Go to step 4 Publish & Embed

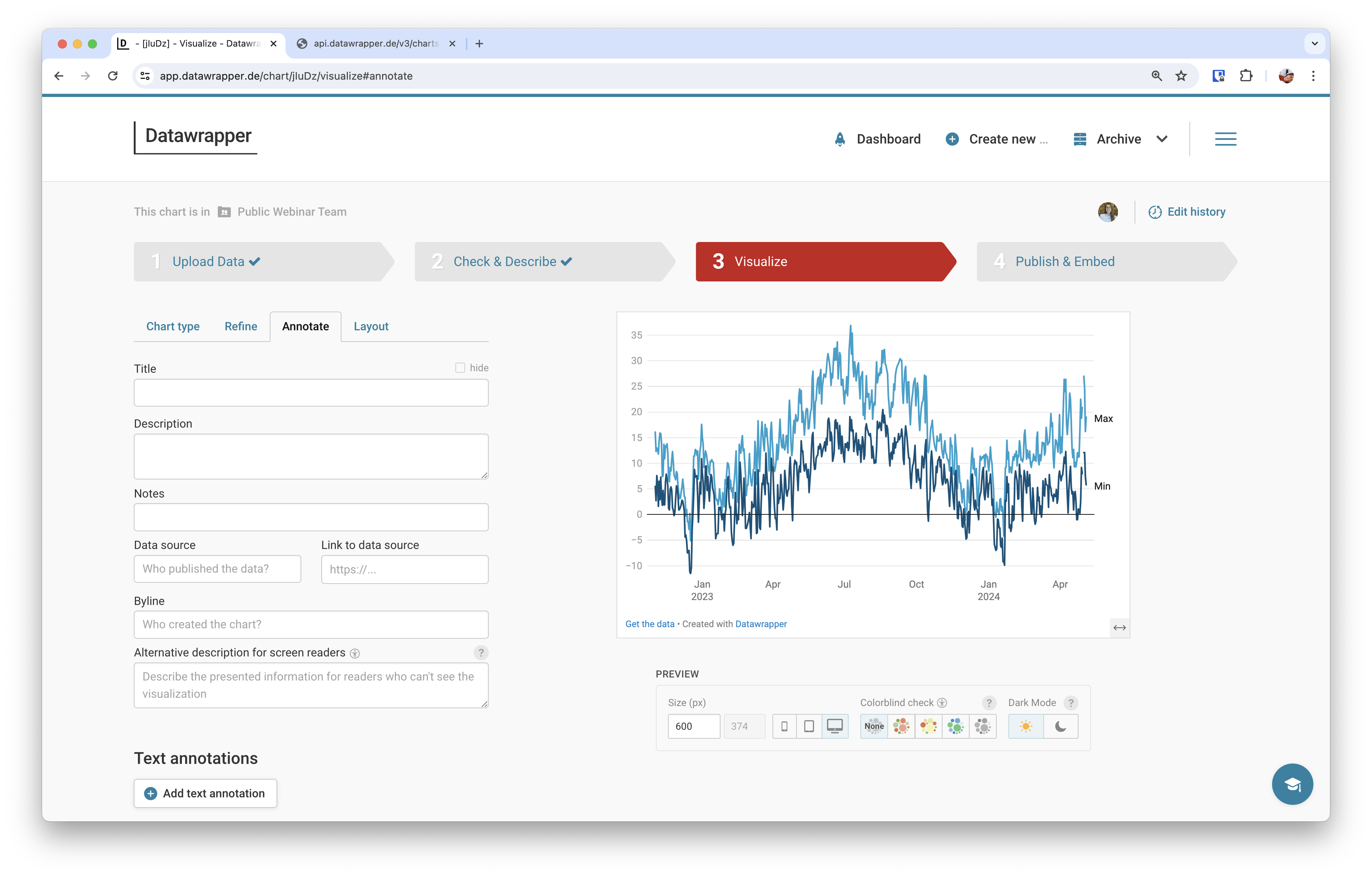coord(1106,262)
